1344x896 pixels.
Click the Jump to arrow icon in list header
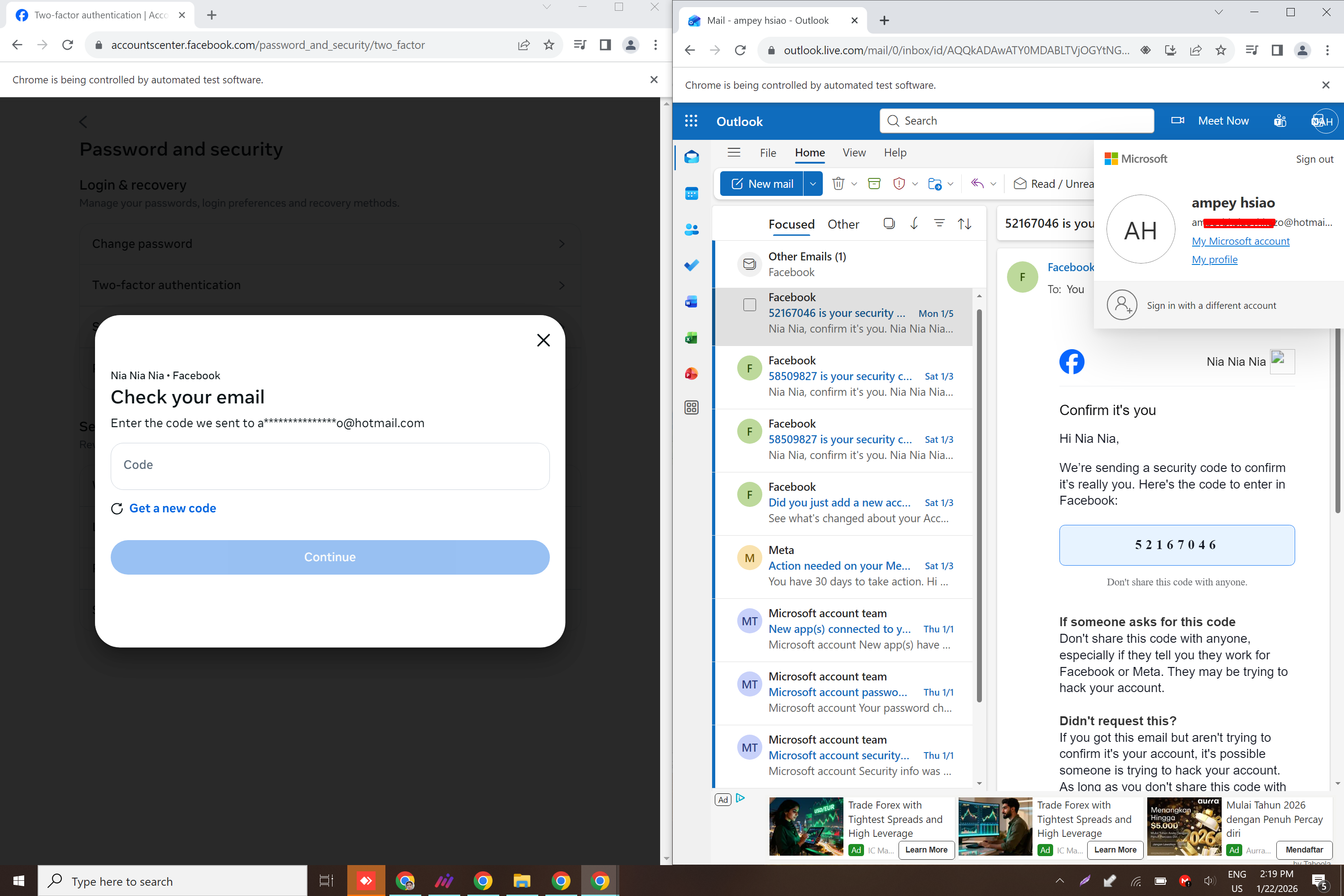click(914, 223)
